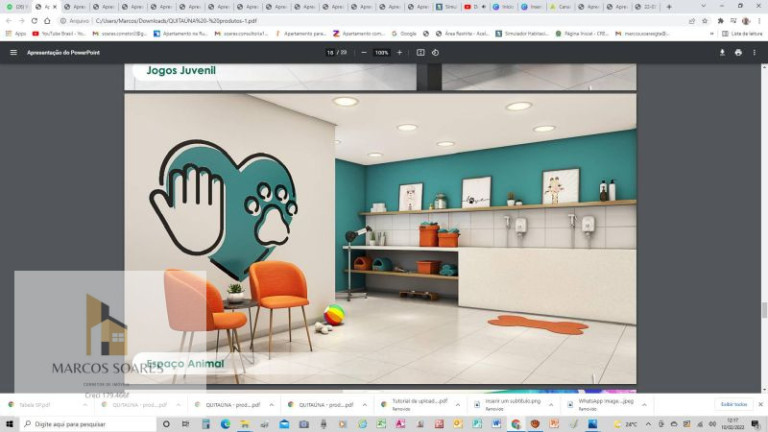
Task: Bookmark this page with the star icon
Action: [705, 21]
